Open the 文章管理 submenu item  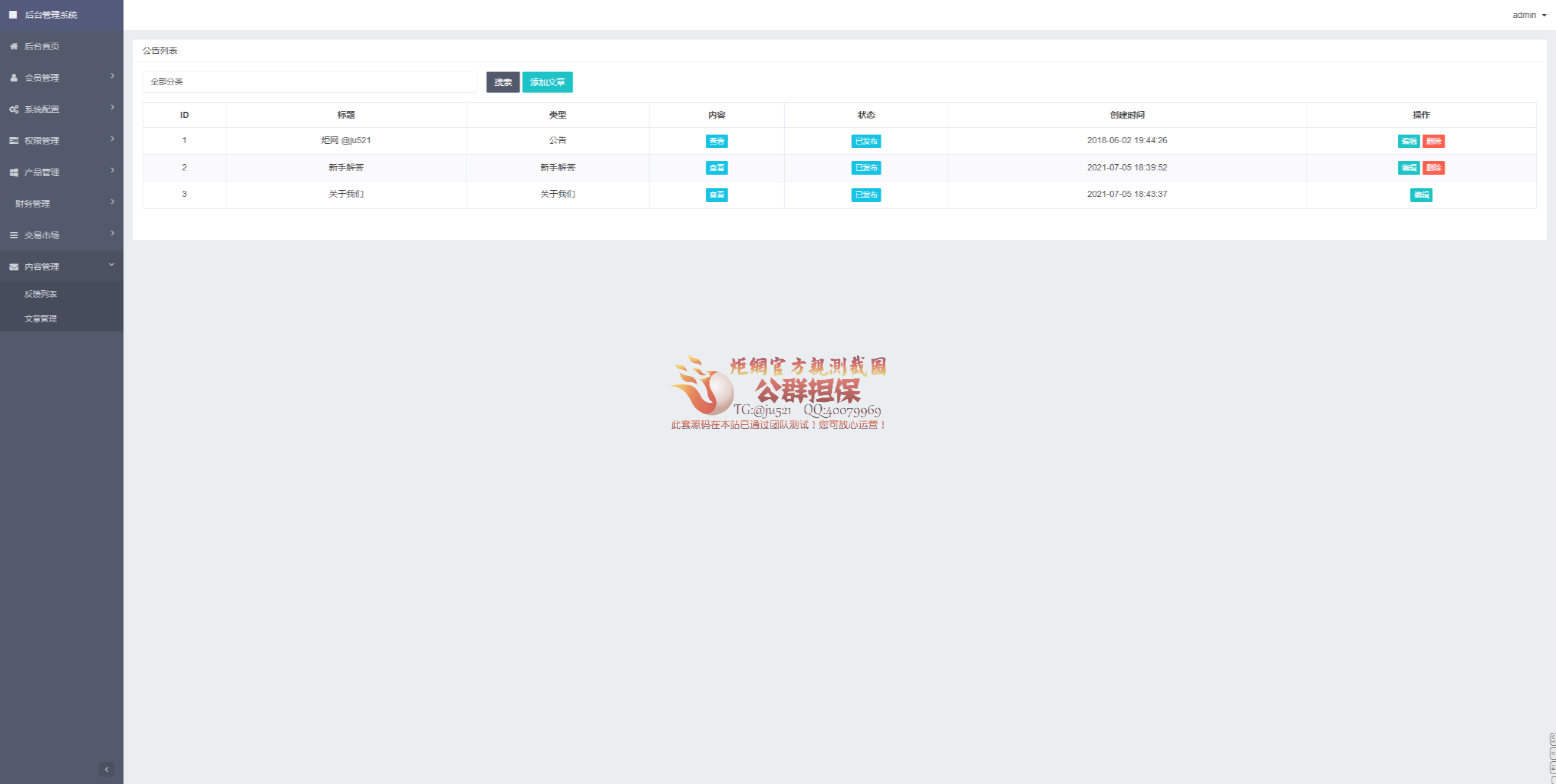(x=41, y=319)
